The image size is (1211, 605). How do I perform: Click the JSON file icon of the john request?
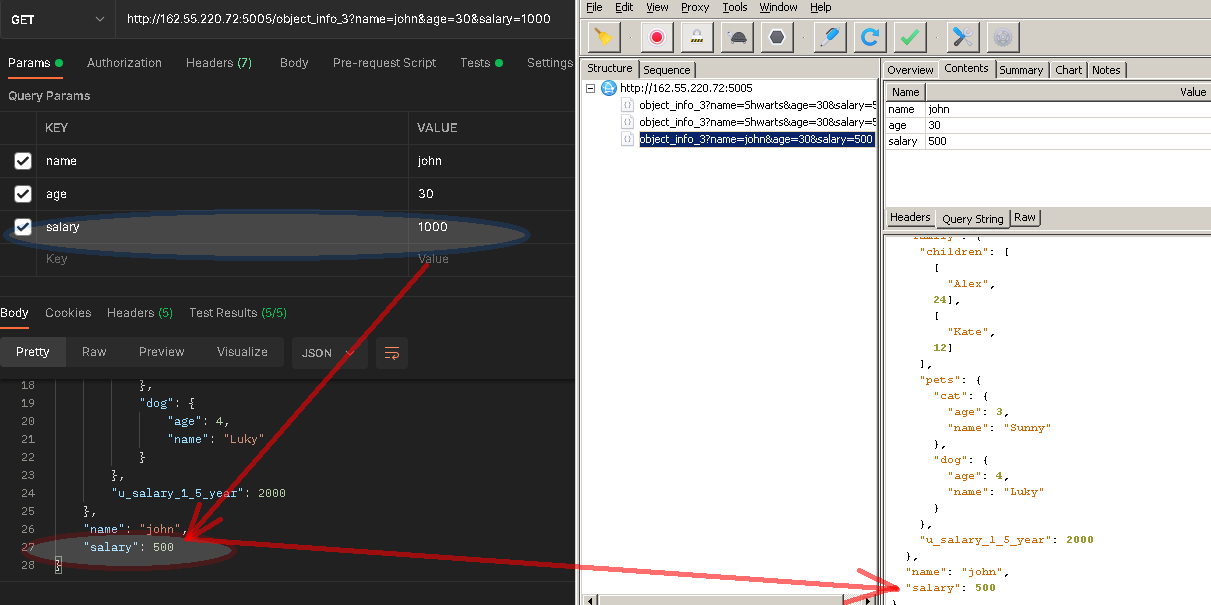pyautogui.click(x=628, y=140)
